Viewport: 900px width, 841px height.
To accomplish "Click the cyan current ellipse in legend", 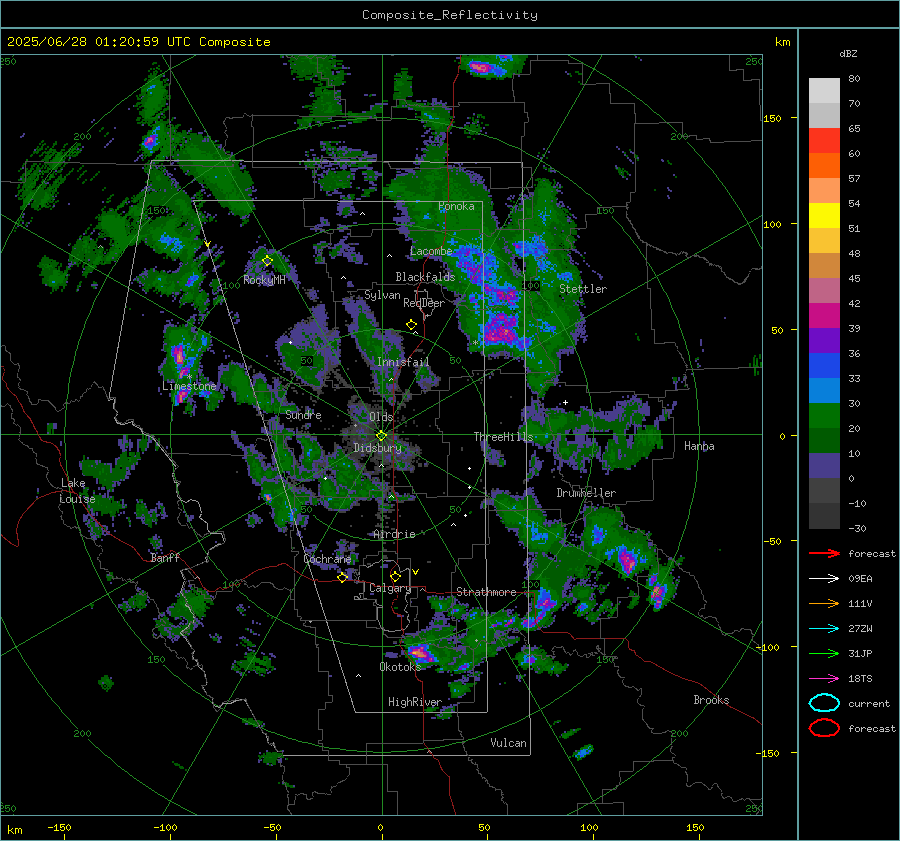I will pyautogui.click(x=824, y=703).
